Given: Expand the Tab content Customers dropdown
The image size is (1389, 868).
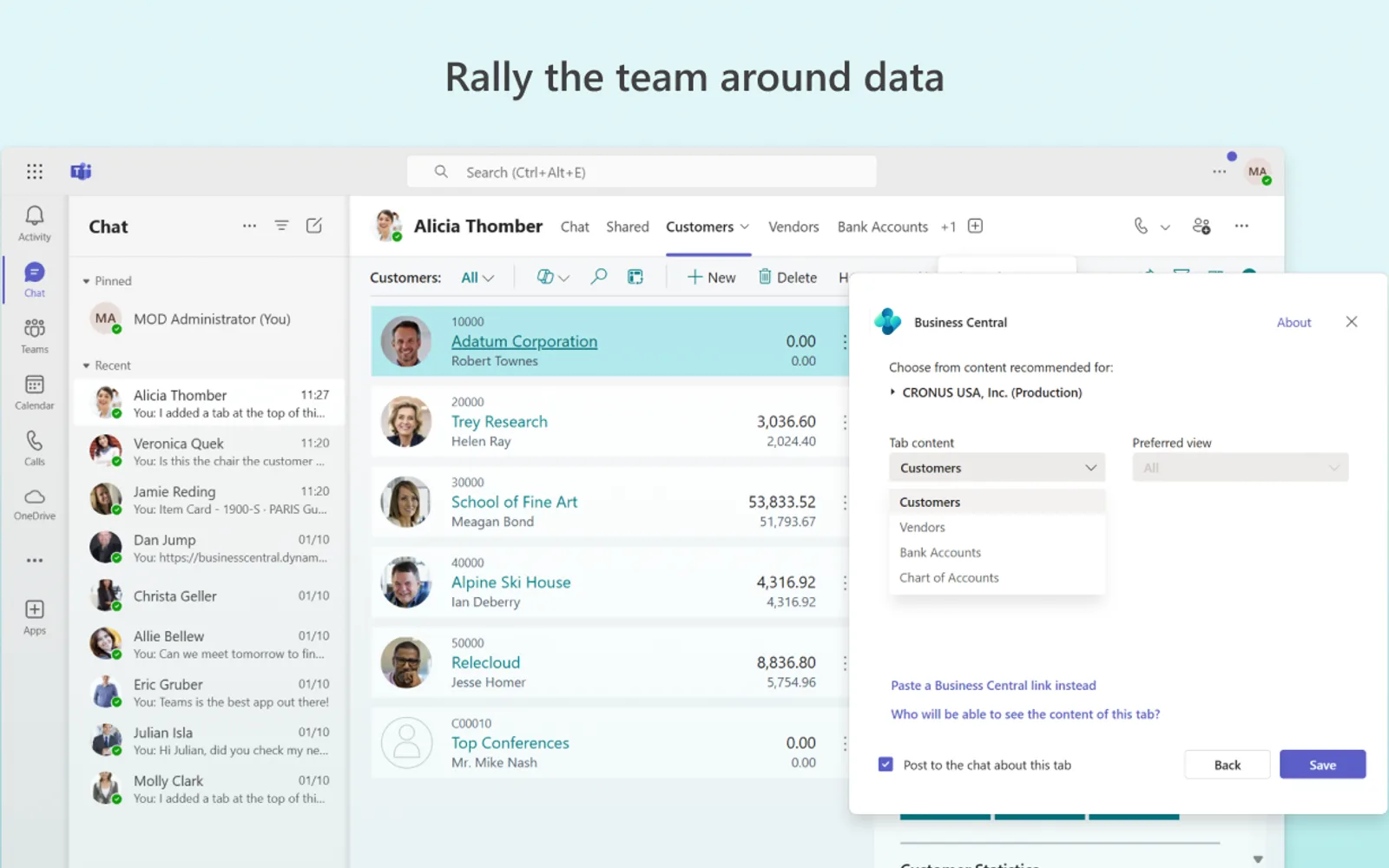Looking at the screenshot, I should [997, 468].
